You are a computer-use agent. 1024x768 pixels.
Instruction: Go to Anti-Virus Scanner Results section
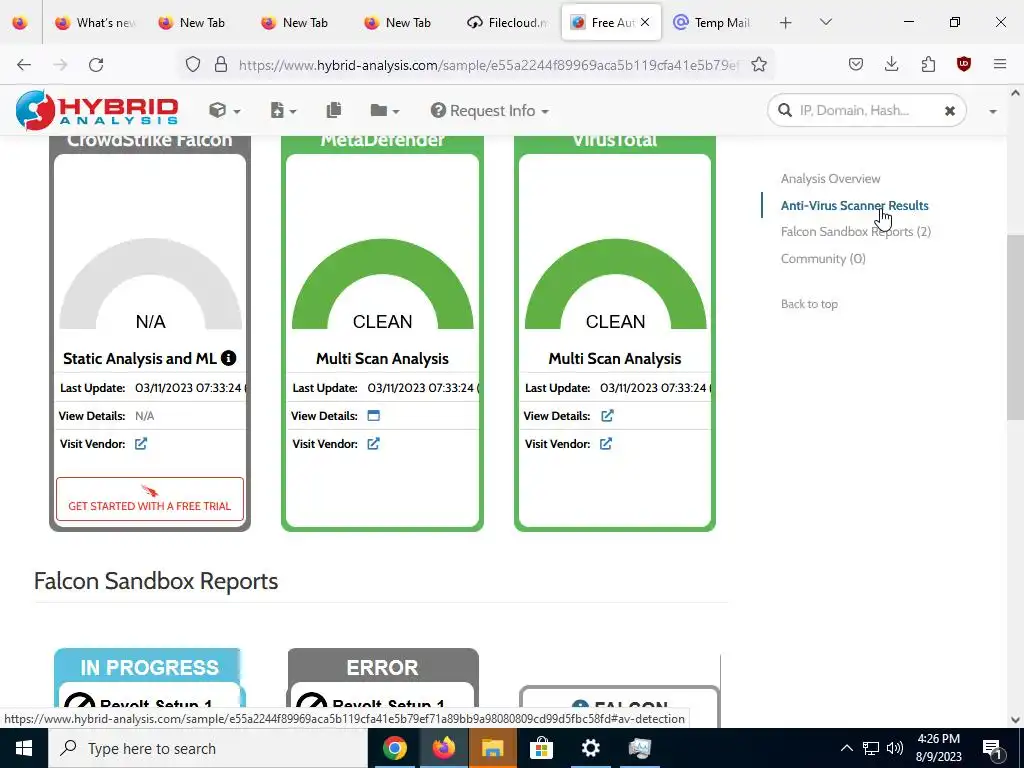[854, 205]
